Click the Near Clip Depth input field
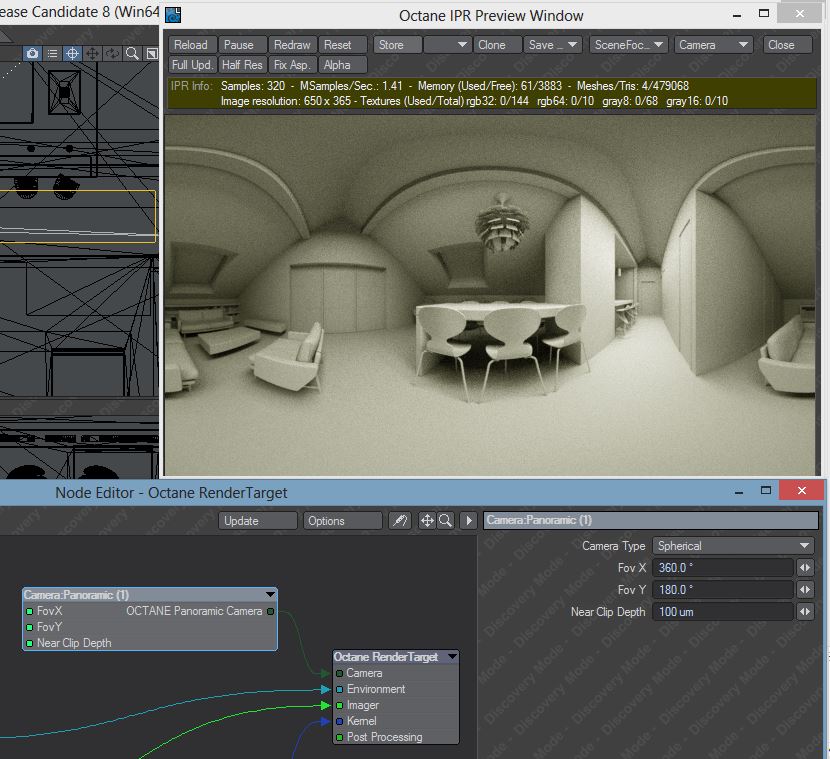This screenshot has height=759, width=830. (x=722, y=612)
